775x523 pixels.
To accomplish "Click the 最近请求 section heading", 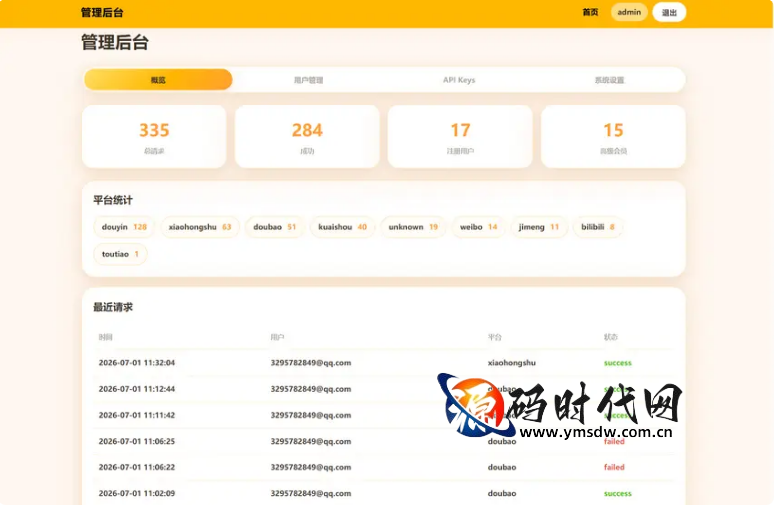I will click(x=113, y=307).
